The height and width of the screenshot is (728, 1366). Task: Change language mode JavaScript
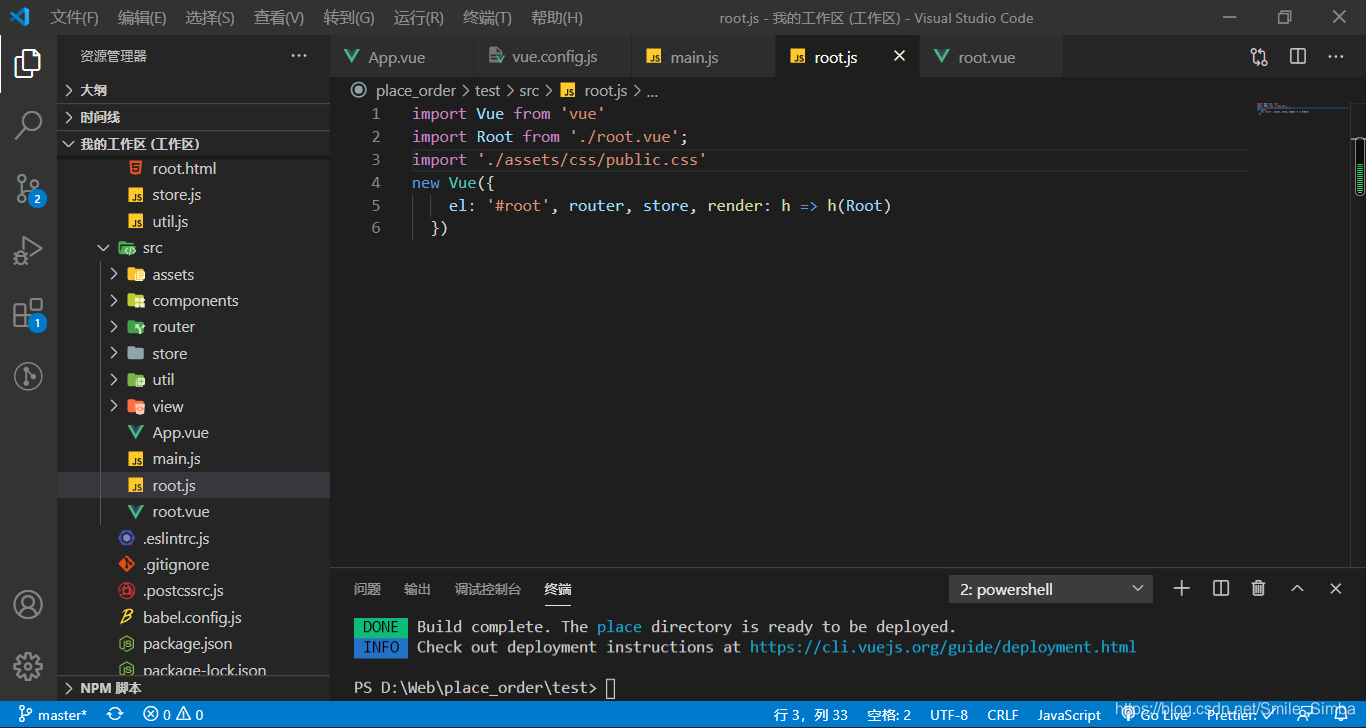point(1069,715)
